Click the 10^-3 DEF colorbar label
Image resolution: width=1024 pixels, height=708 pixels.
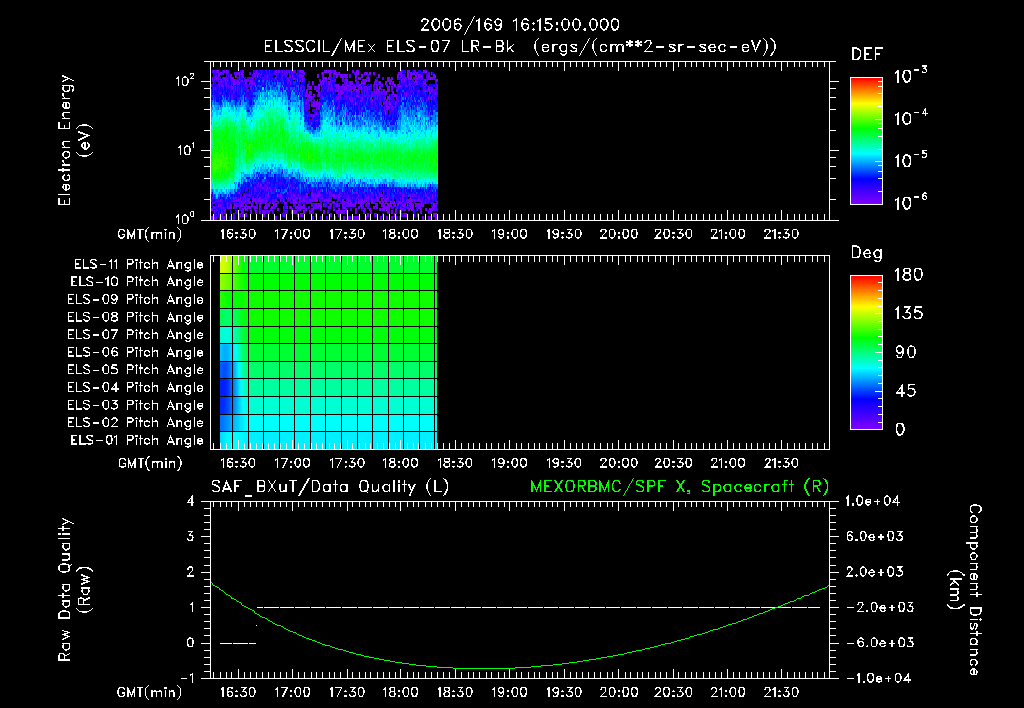click(910, 74)
